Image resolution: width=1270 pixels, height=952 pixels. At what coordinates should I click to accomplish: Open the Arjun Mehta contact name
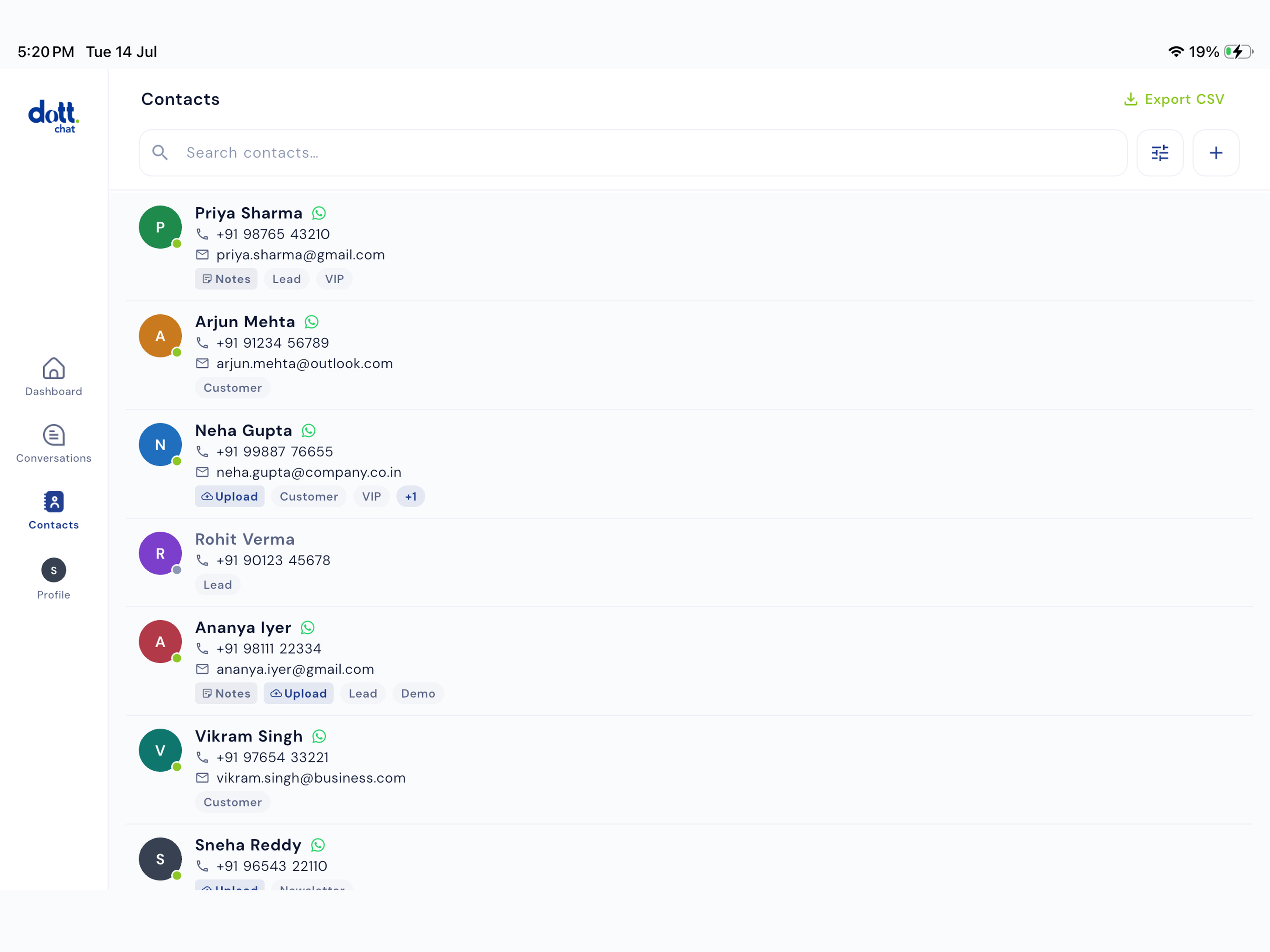245,322
